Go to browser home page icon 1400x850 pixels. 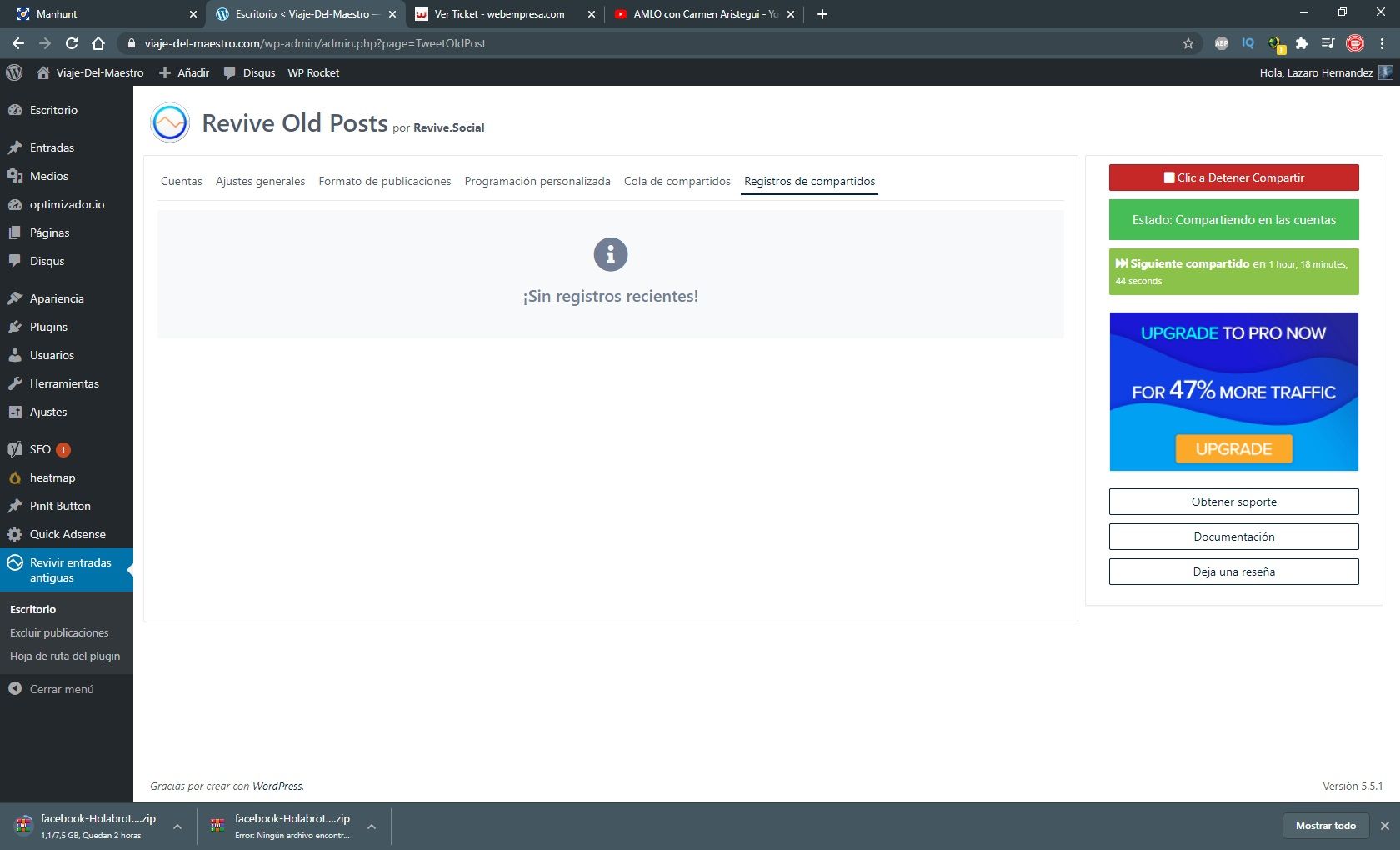coord(98,43)
